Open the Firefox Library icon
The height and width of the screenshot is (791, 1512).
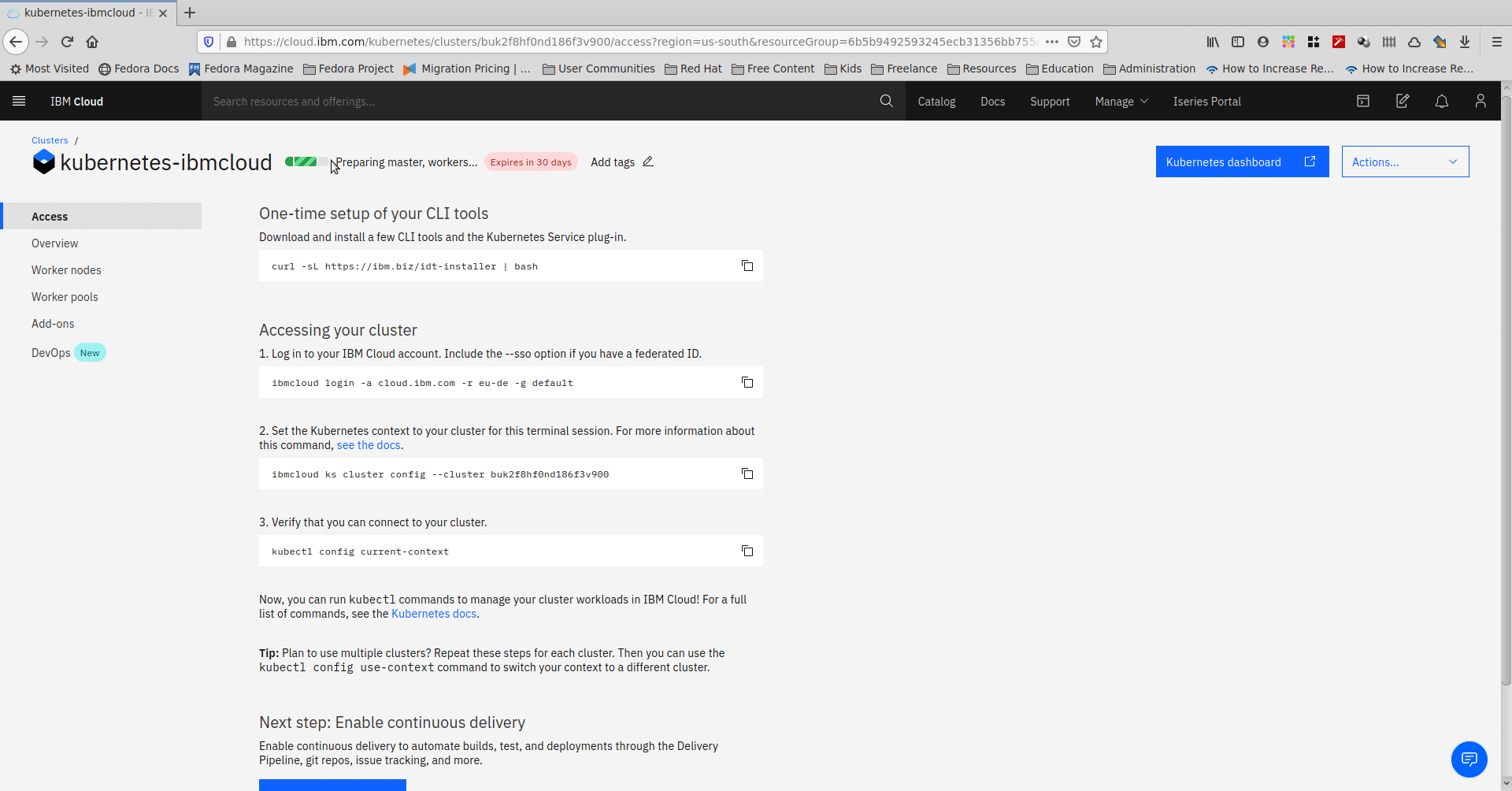(x=1213, y=42)
